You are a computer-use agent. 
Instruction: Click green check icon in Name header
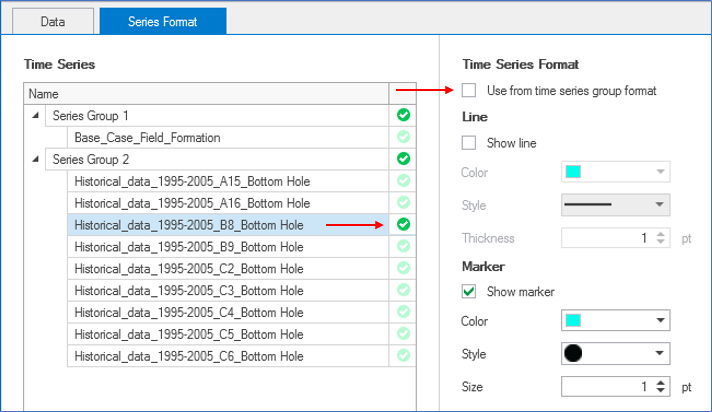click(403, 93)
